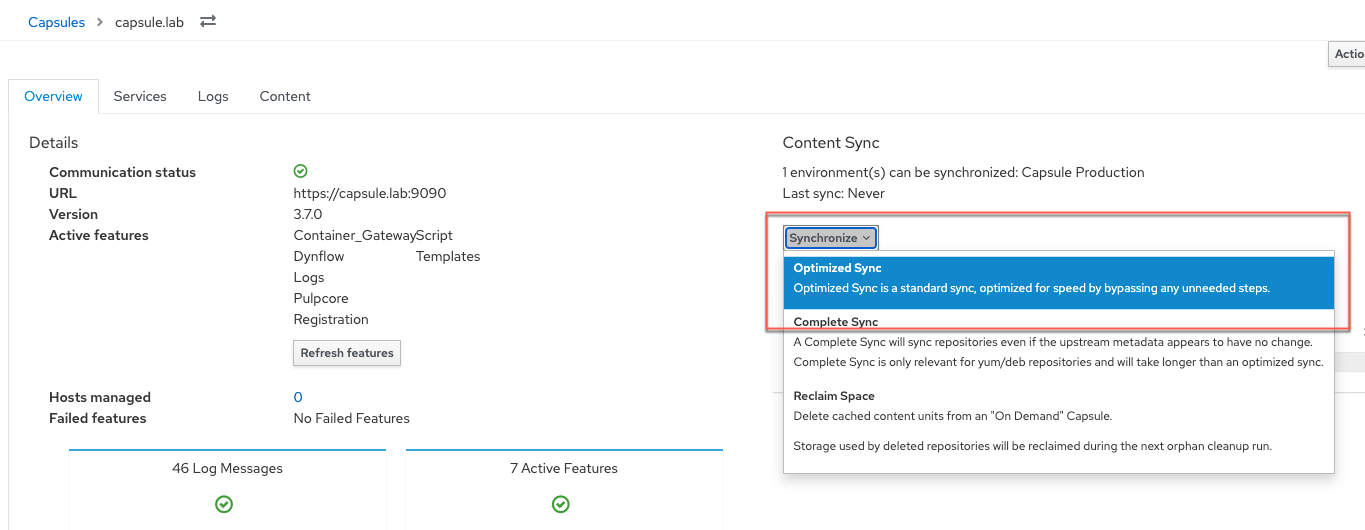
Task: Open the Services tab
Action: (140, 97)
